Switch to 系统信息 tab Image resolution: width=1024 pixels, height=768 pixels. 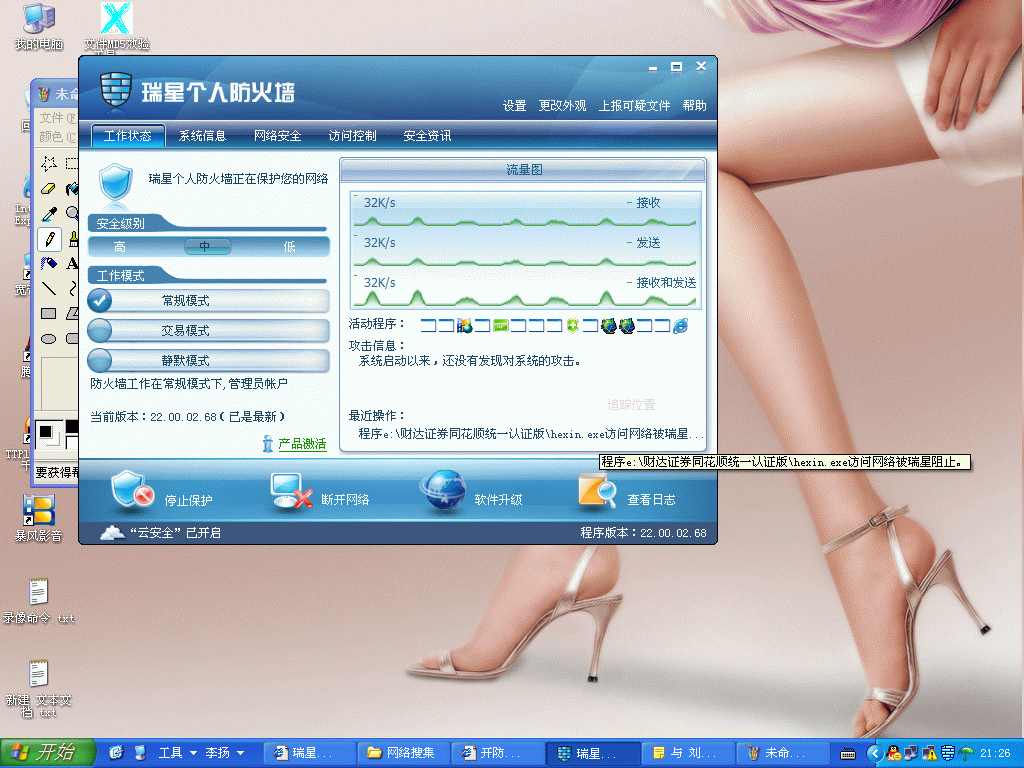[202, 136]
